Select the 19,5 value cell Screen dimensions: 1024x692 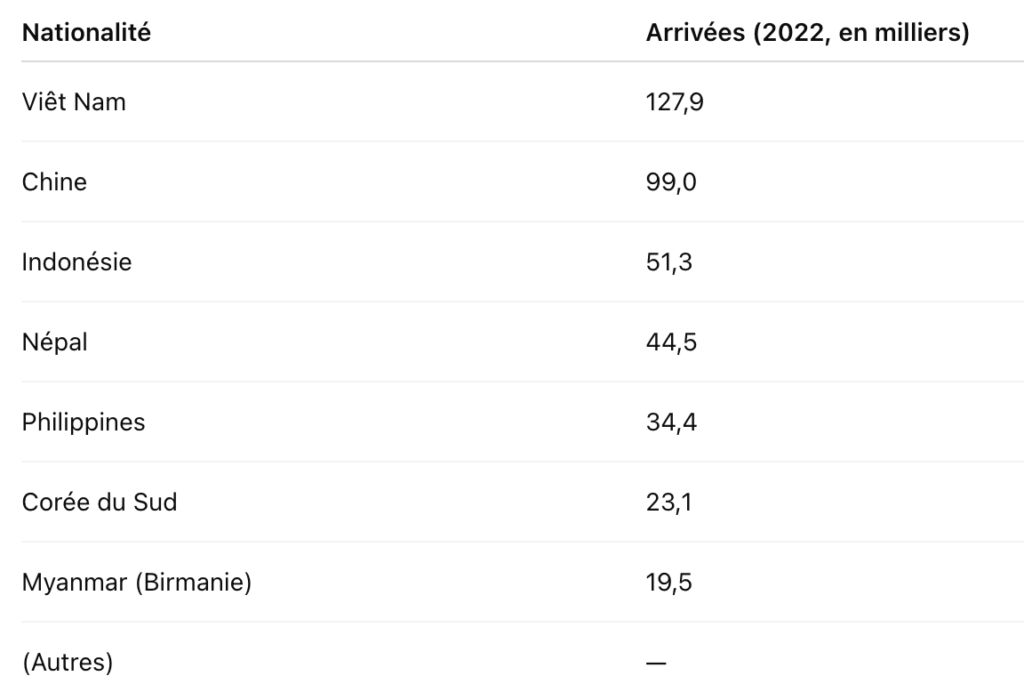point(669,582)
